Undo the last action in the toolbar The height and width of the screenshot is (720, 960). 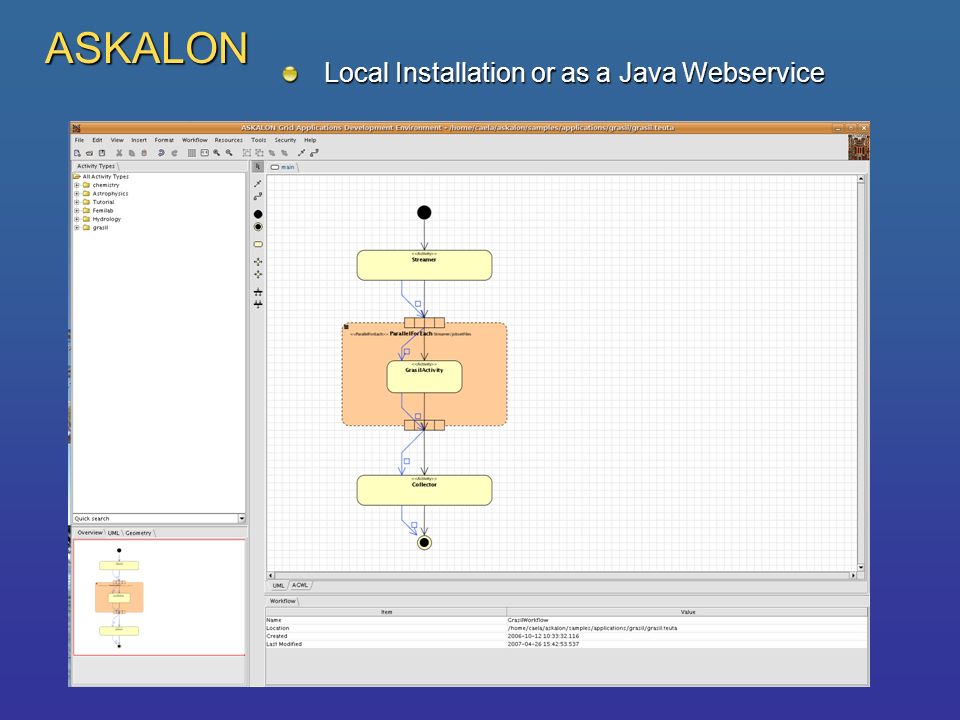point(161,152)
